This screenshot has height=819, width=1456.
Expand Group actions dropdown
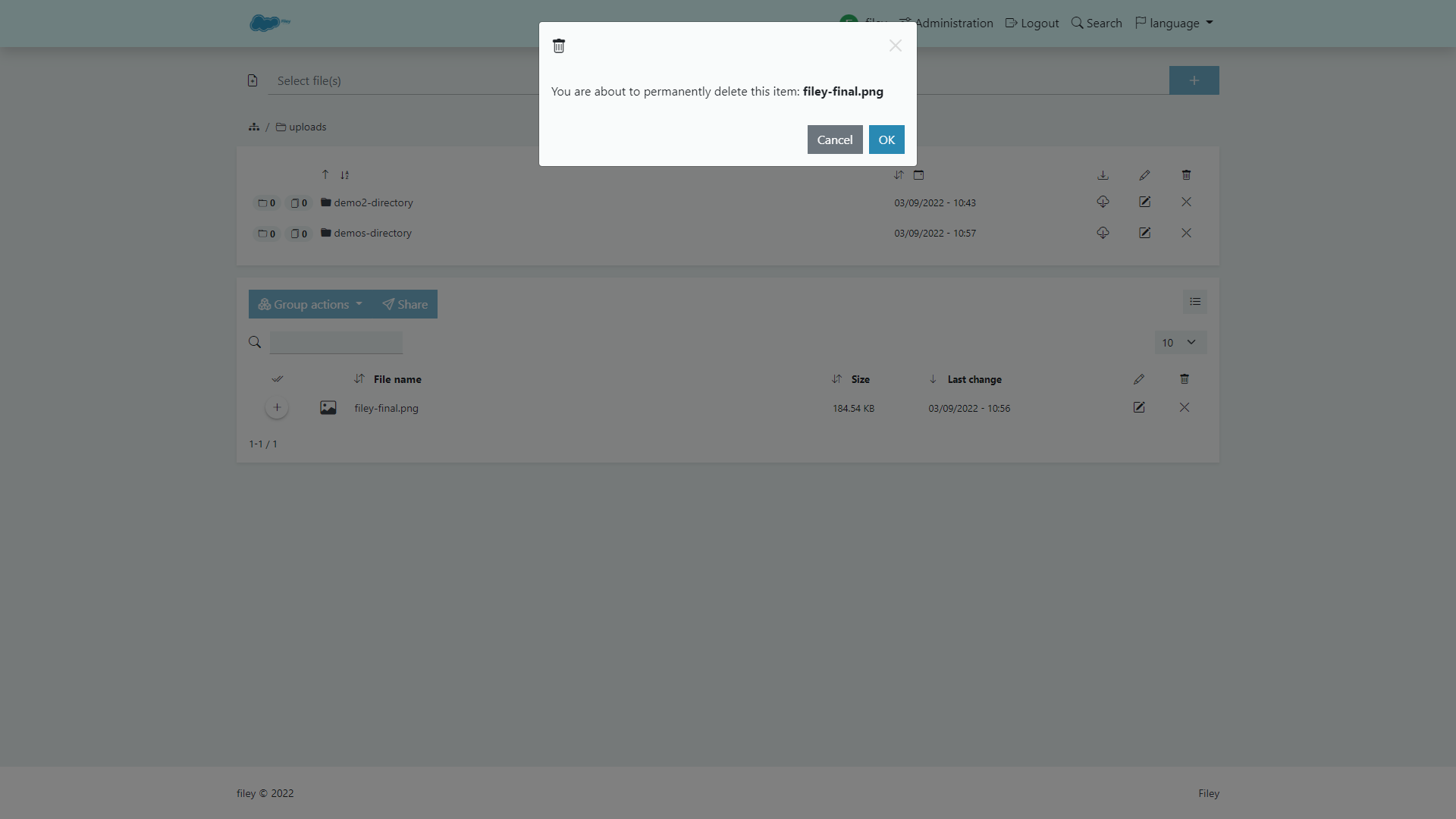[x=310, y=304]
